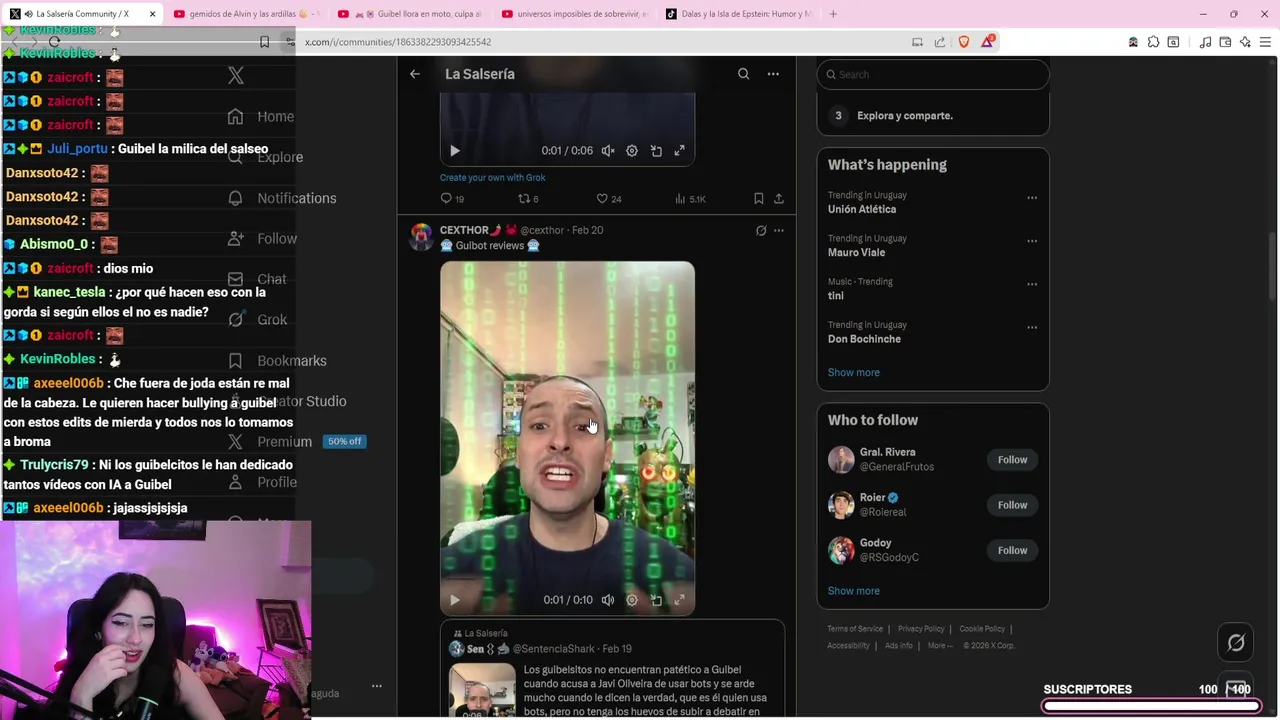Open more options for tini trend
The width and height of the screenshot is (1280, 720).
pyautogui.click(x=1032, y=284)
